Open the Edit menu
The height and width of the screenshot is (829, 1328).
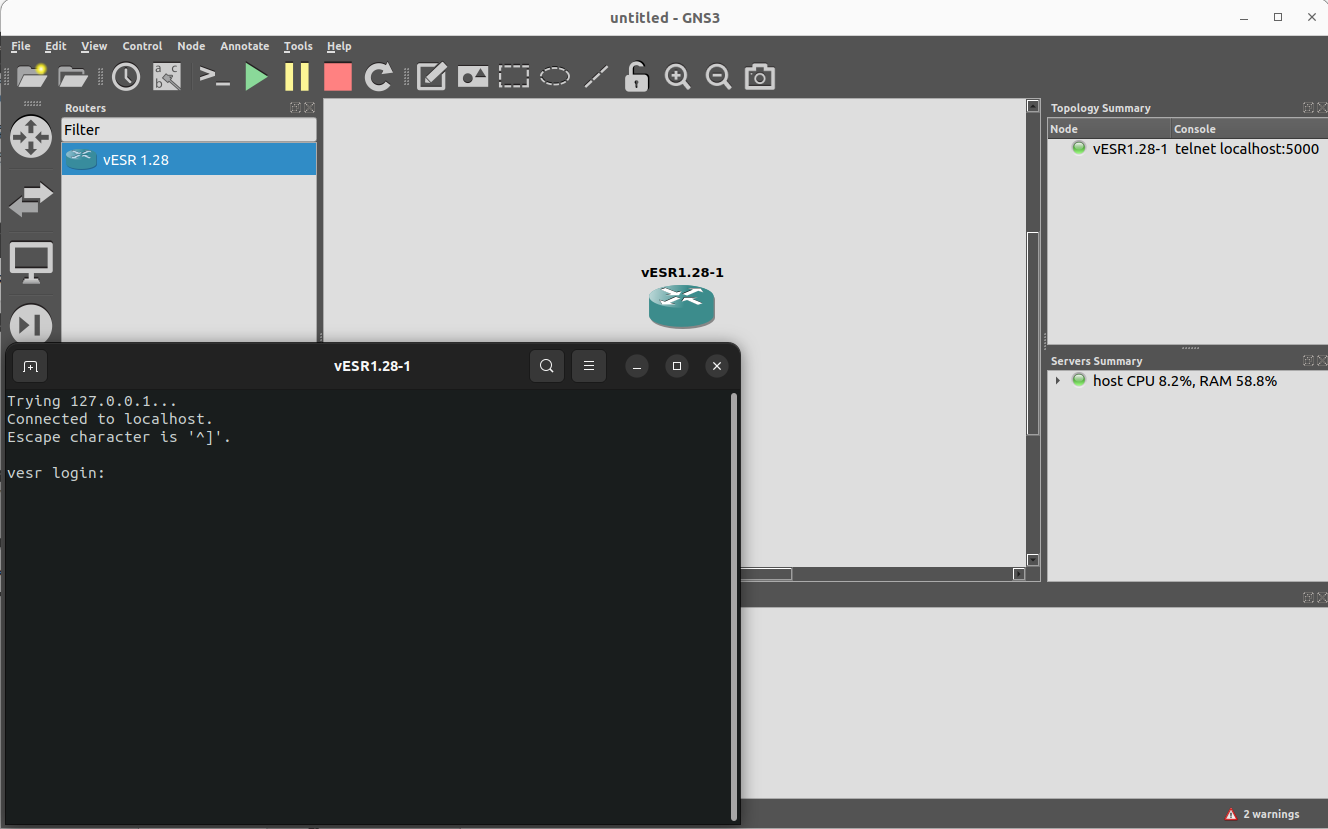point(55,46)
